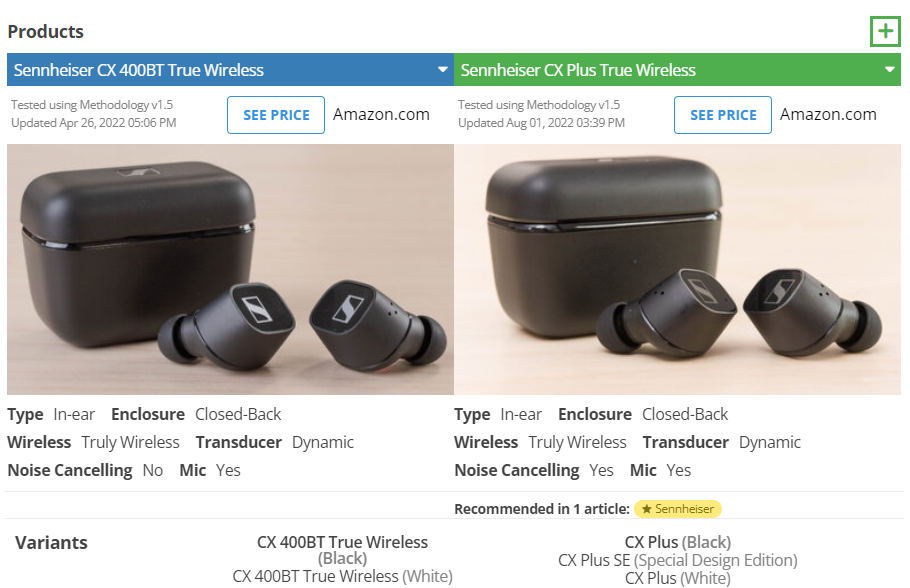The height and width of the screenshot is (588, 910).
Task: Click SEE PRICE for CX Plus
Action: click(x=723, y=115)
